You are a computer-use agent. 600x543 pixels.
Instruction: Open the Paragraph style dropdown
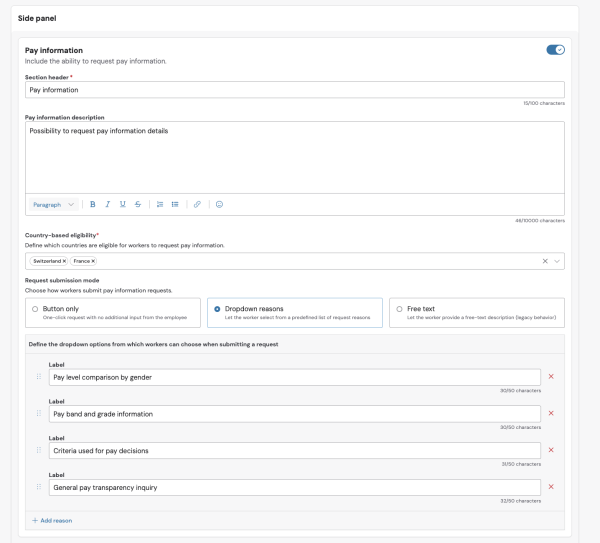coord(54,204)
